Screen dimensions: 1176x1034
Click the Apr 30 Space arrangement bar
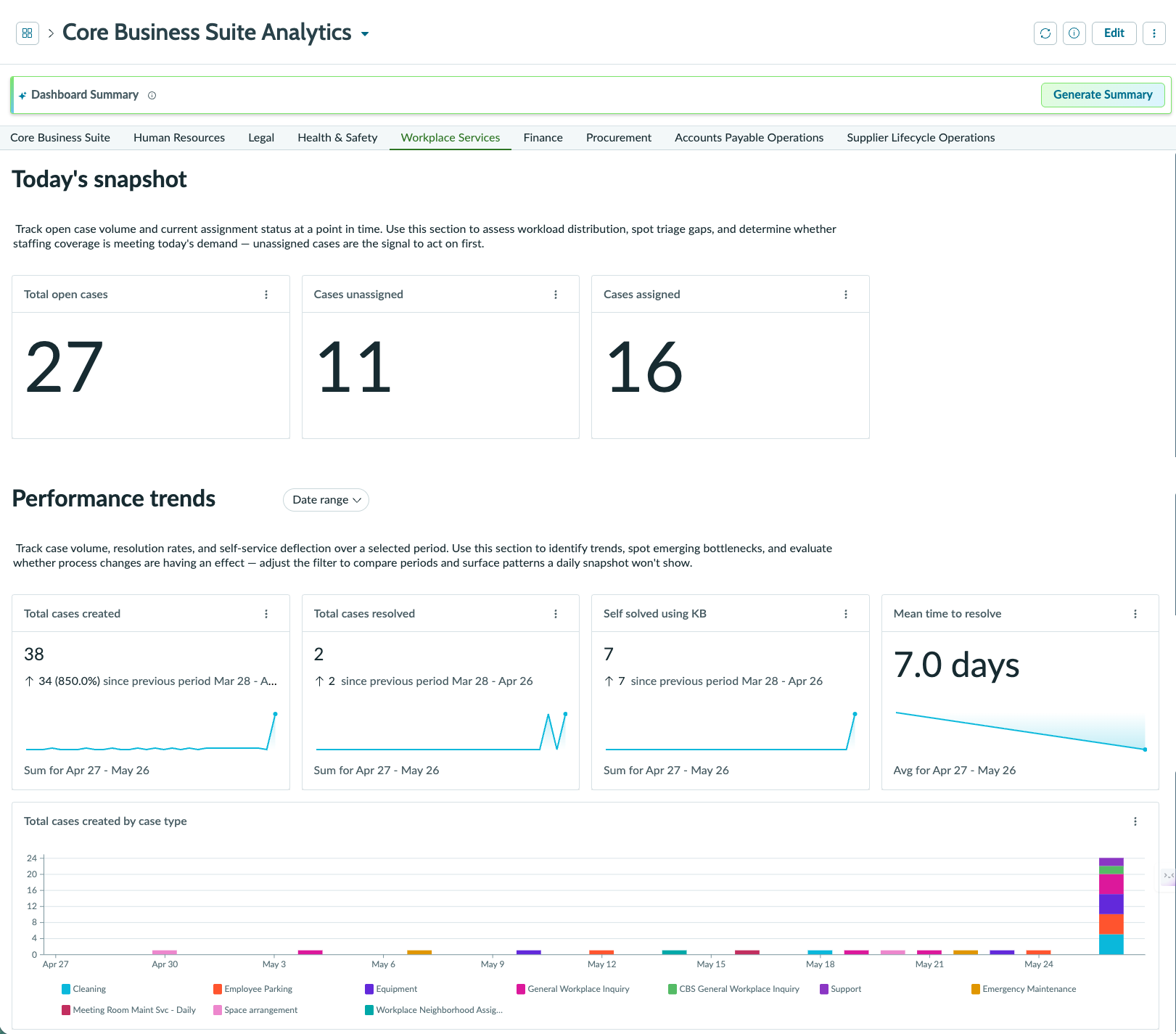point(165,952)
